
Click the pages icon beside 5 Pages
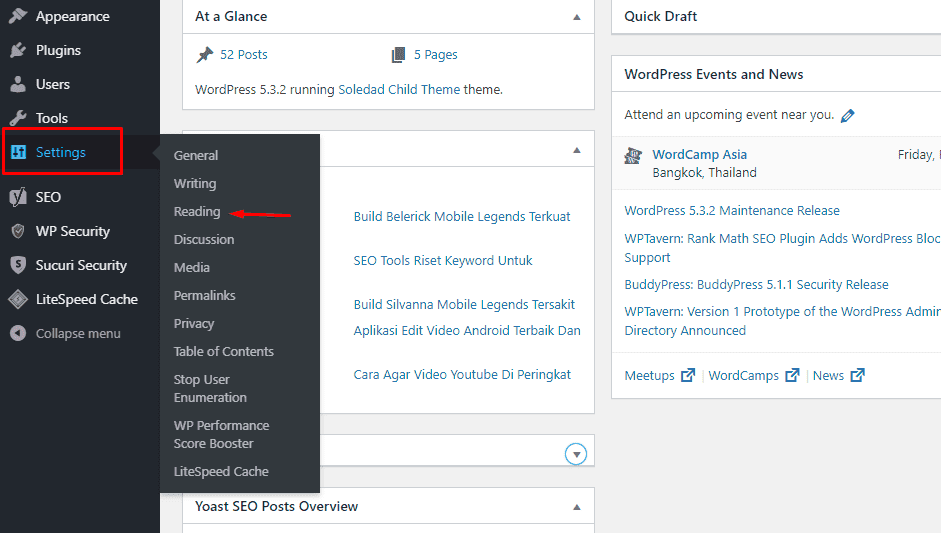(x=398, y=55)
